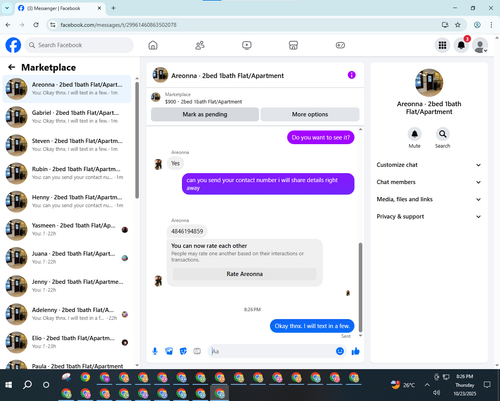Screen dimensions: 500x401
Task: Open Yasmeen's 2bed 1bath conversation
Action: pos(67,229)
